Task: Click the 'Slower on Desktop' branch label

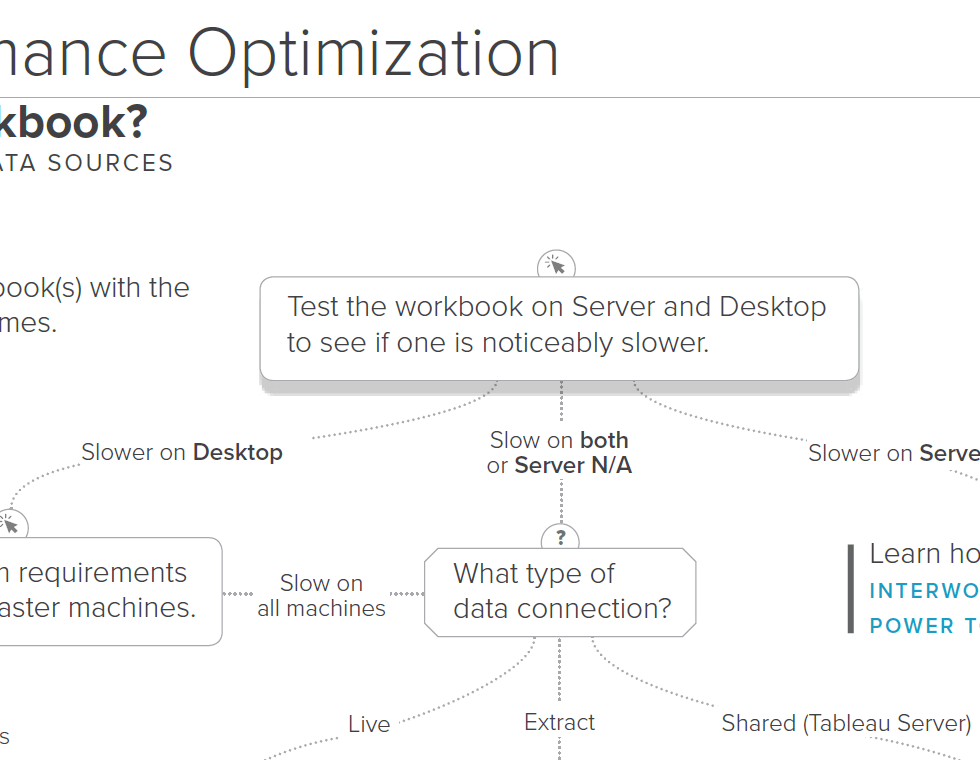Action: [x=182, y=452]
